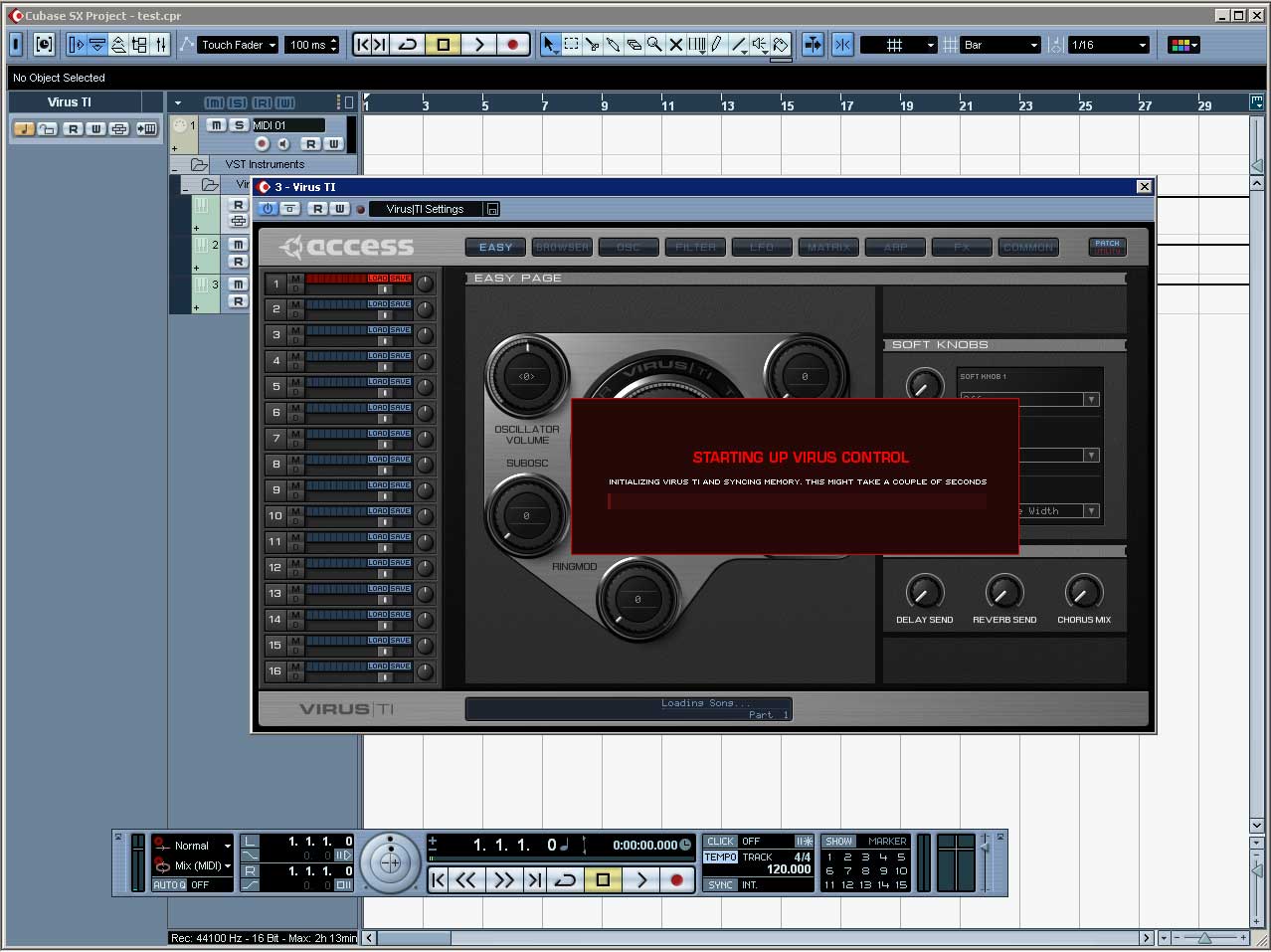
Task: Switch to the EASY tab
Action: pos(495,247)
